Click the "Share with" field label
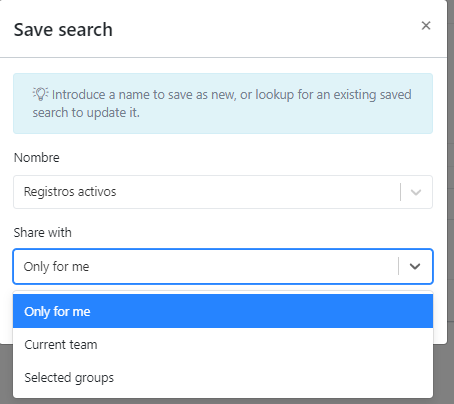 43,232
